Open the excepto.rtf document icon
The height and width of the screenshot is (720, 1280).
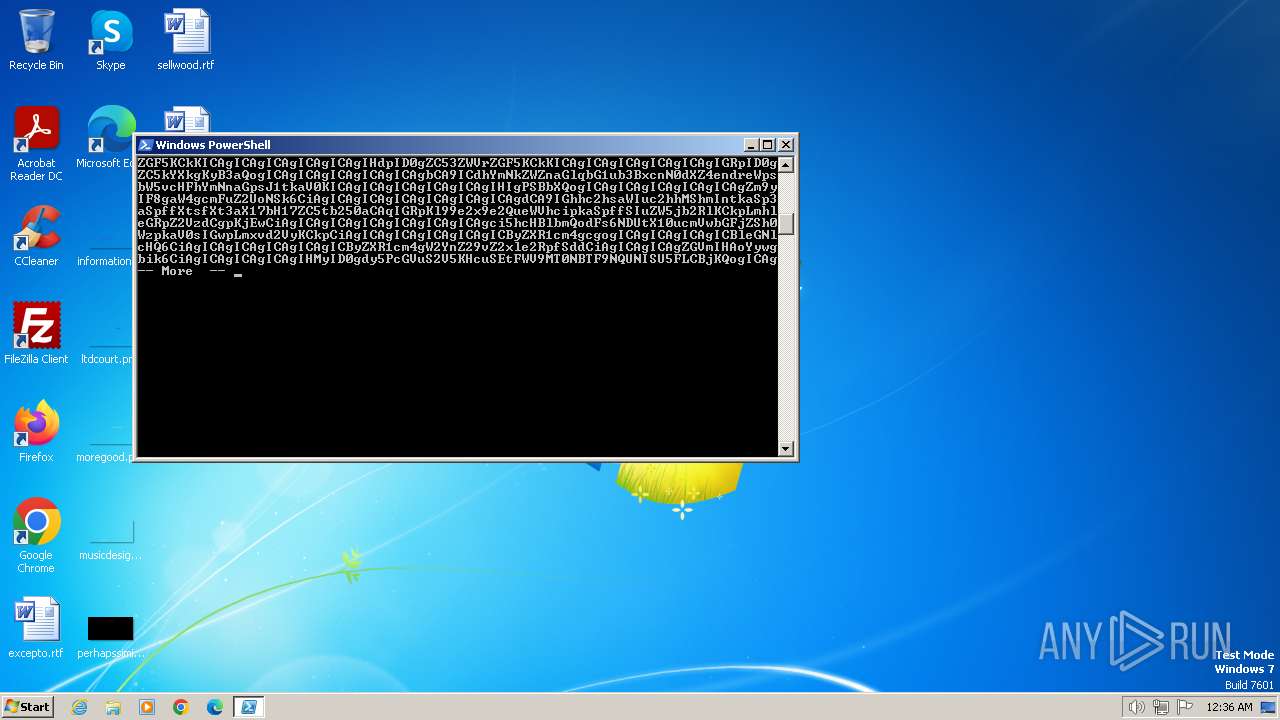(36, 628)
